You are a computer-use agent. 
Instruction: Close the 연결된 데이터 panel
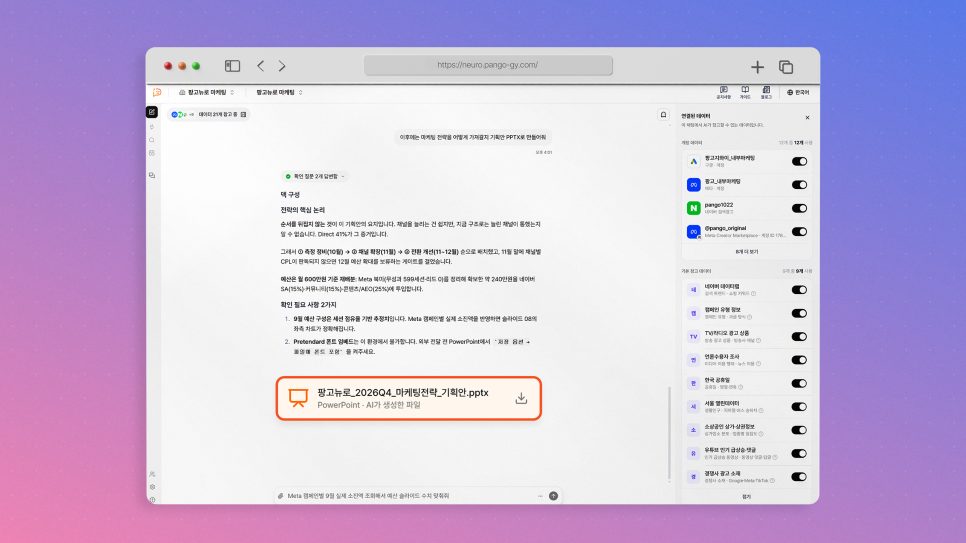pos(808,118)
